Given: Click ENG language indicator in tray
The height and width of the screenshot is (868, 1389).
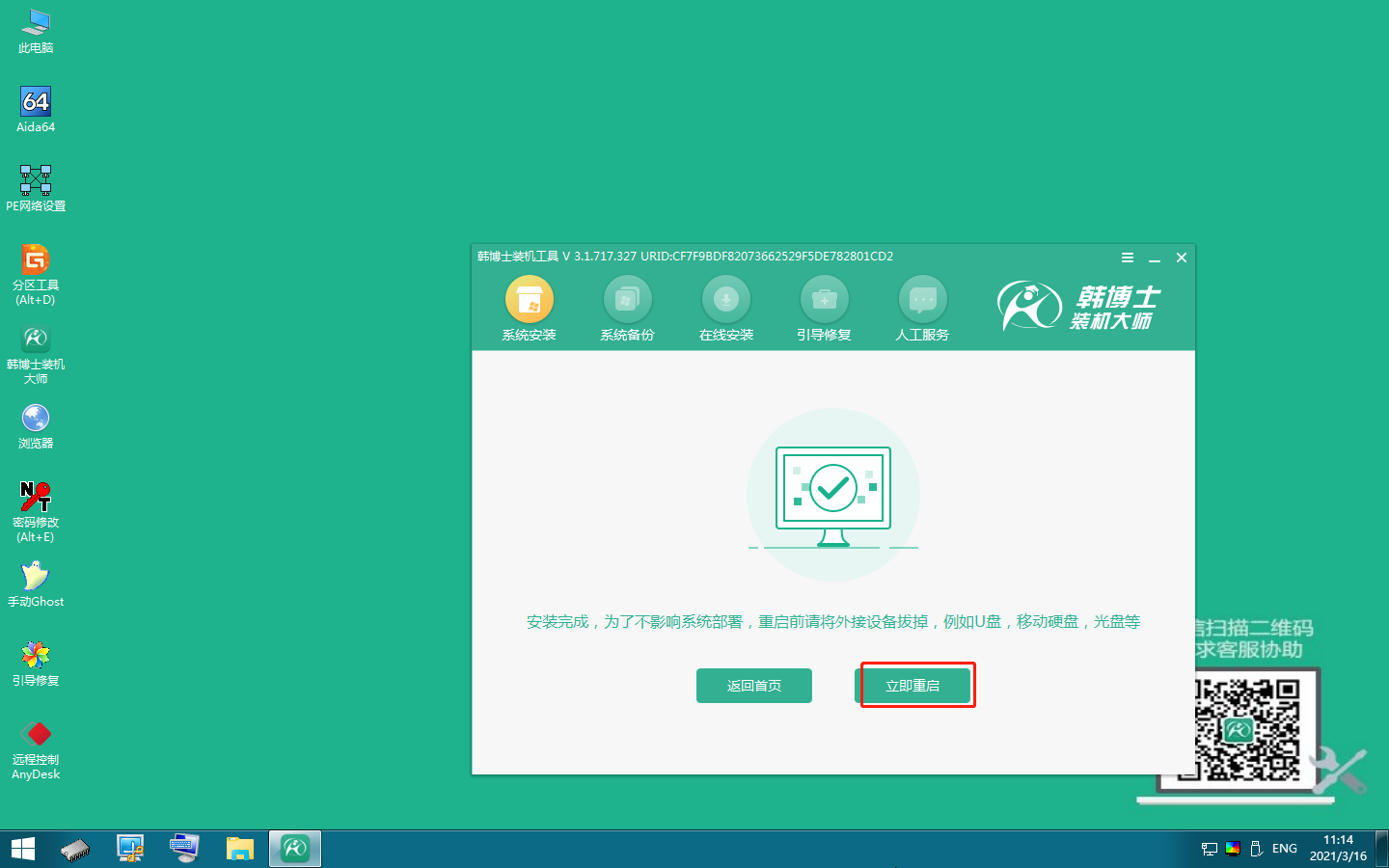Looking at the screenshot, I should [x=1284, y=849].
